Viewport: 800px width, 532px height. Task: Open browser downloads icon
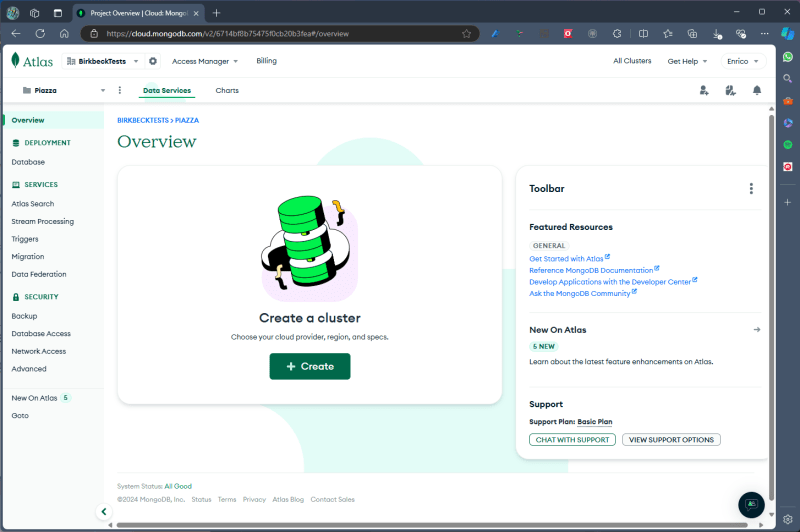(x=717, y=34)
